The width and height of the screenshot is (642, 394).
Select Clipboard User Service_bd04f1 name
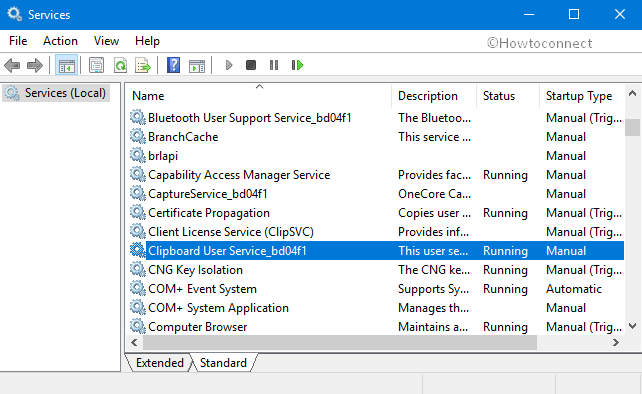tap(227, 251)
